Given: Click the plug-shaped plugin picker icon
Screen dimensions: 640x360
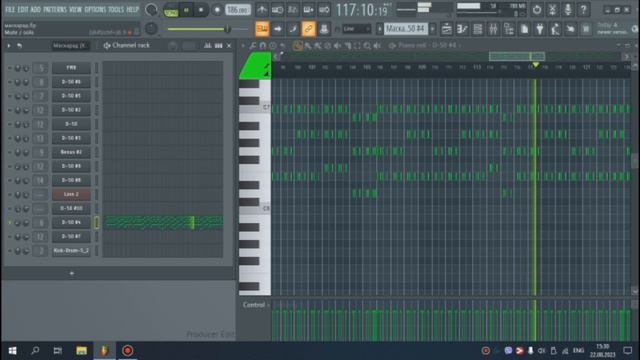Looking at the screenshot, I should click(540, 29).
